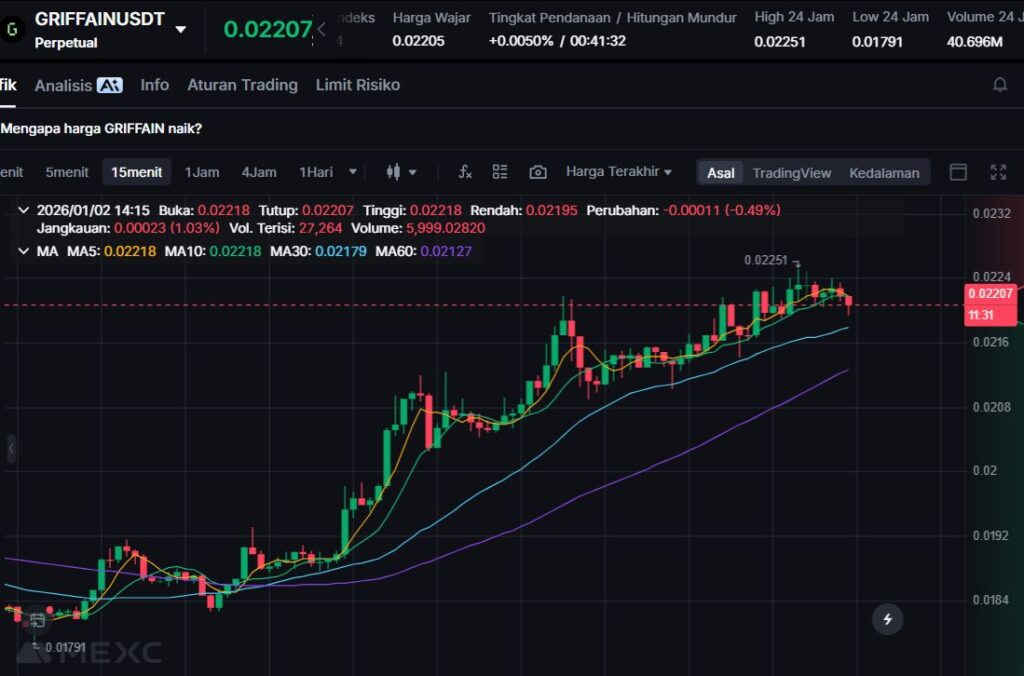Select the Asal chart mode
The image size is (1024, 676).
pyautogui.click(x=721, y=173)
